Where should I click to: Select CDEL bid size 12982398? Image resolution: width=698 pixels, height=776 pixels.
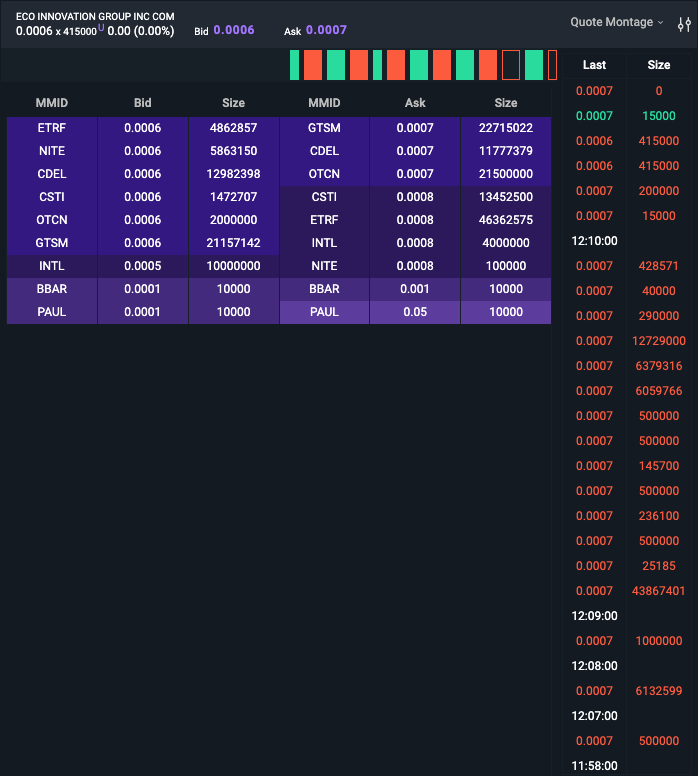tap(234, 174)
